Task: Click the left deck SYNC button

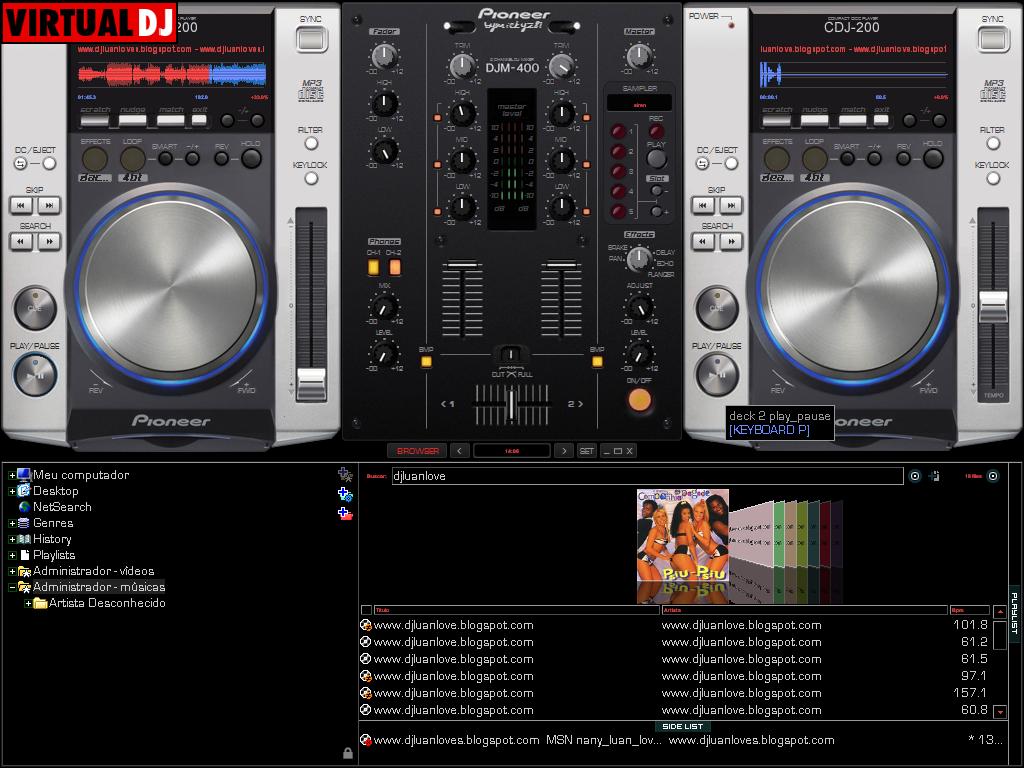Action: click(312, 40)
